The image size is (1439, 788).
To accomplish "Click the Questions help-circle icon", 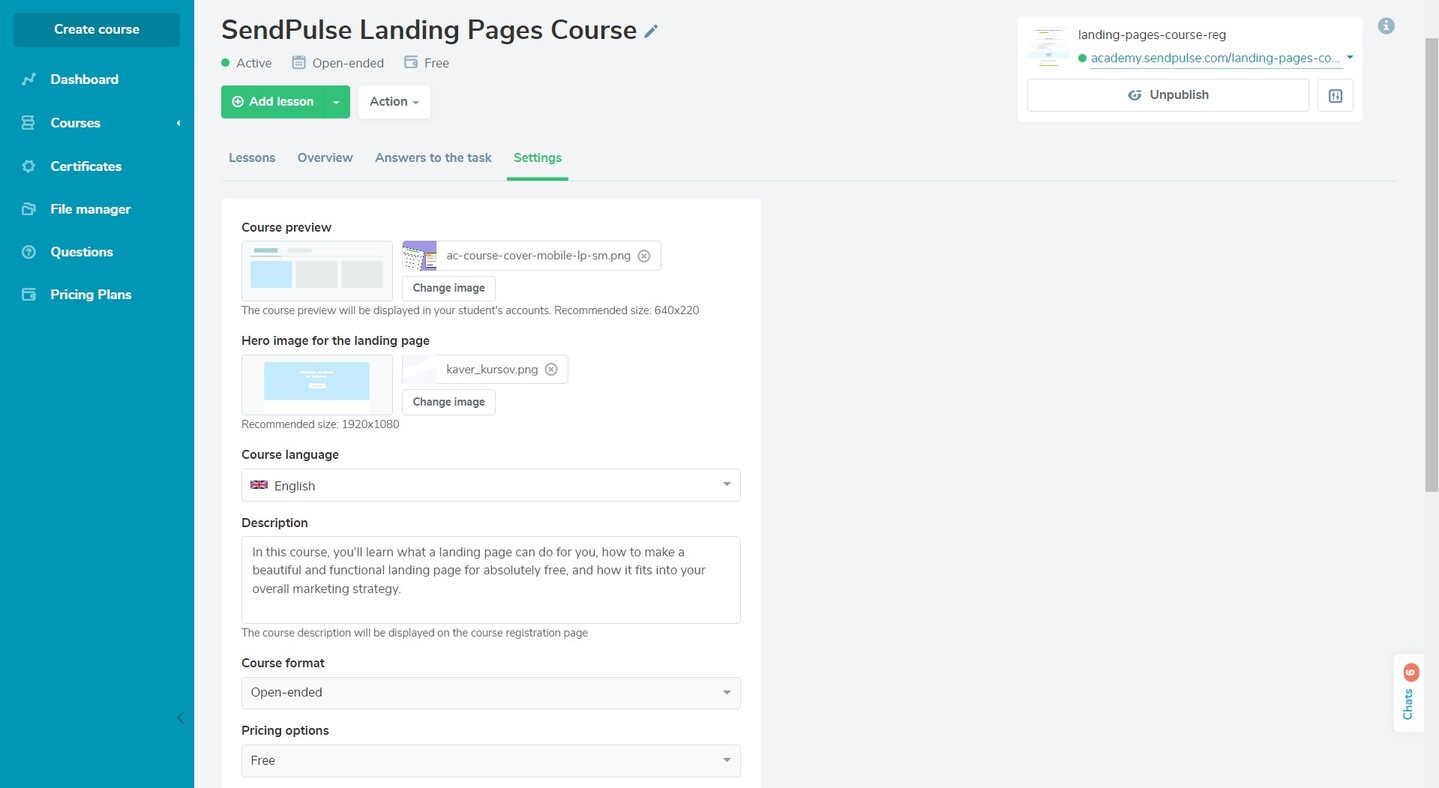I will coord(29,252).
